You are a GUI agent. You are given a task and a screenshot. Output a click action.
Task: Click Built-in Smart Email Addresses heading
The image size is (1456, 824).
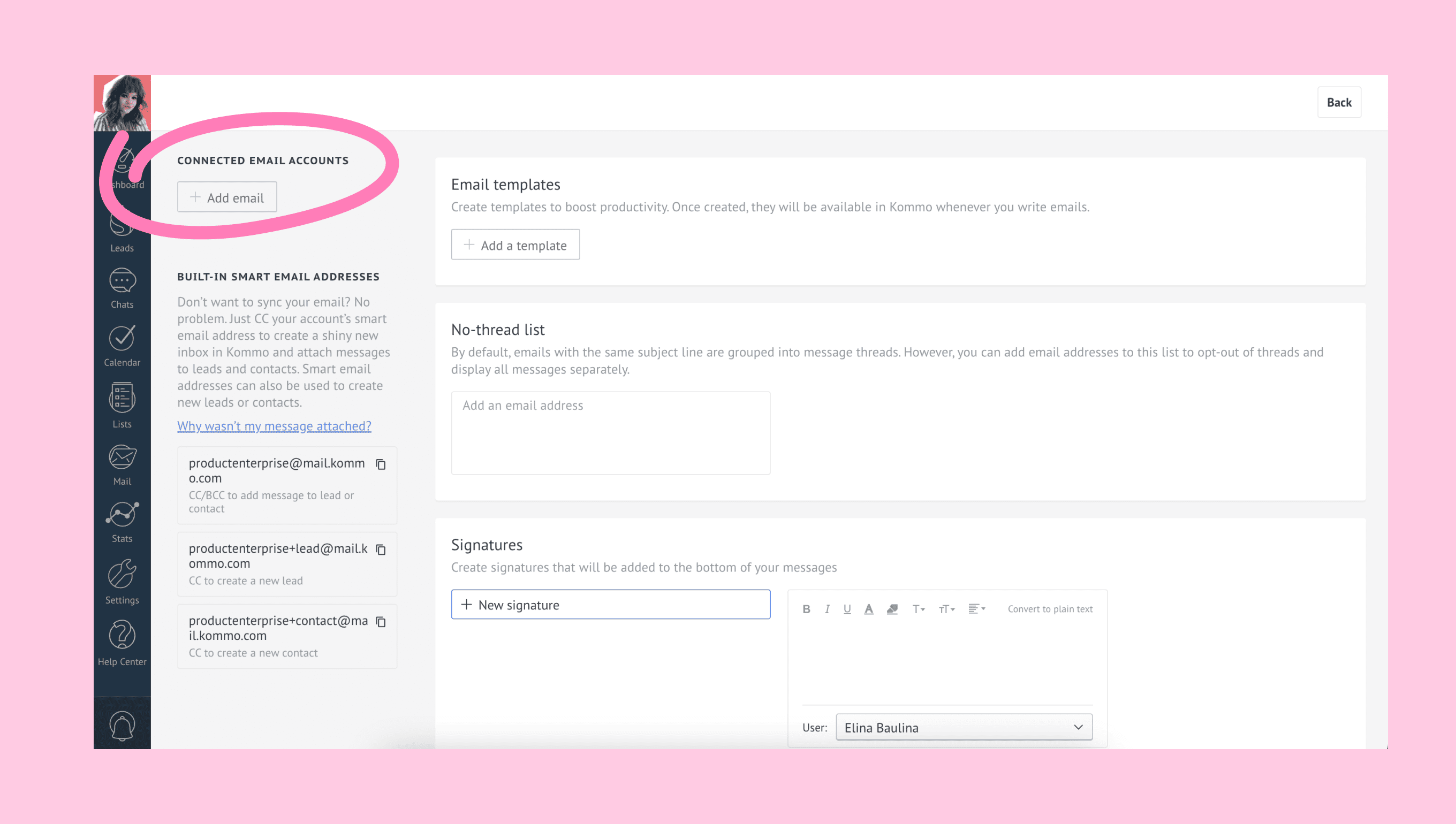pos(278,277)
